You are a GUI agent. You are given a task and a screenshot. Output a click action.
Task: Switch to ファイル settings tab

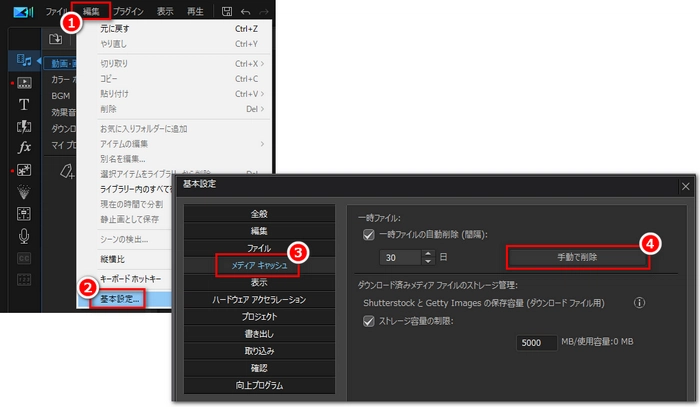259,249
